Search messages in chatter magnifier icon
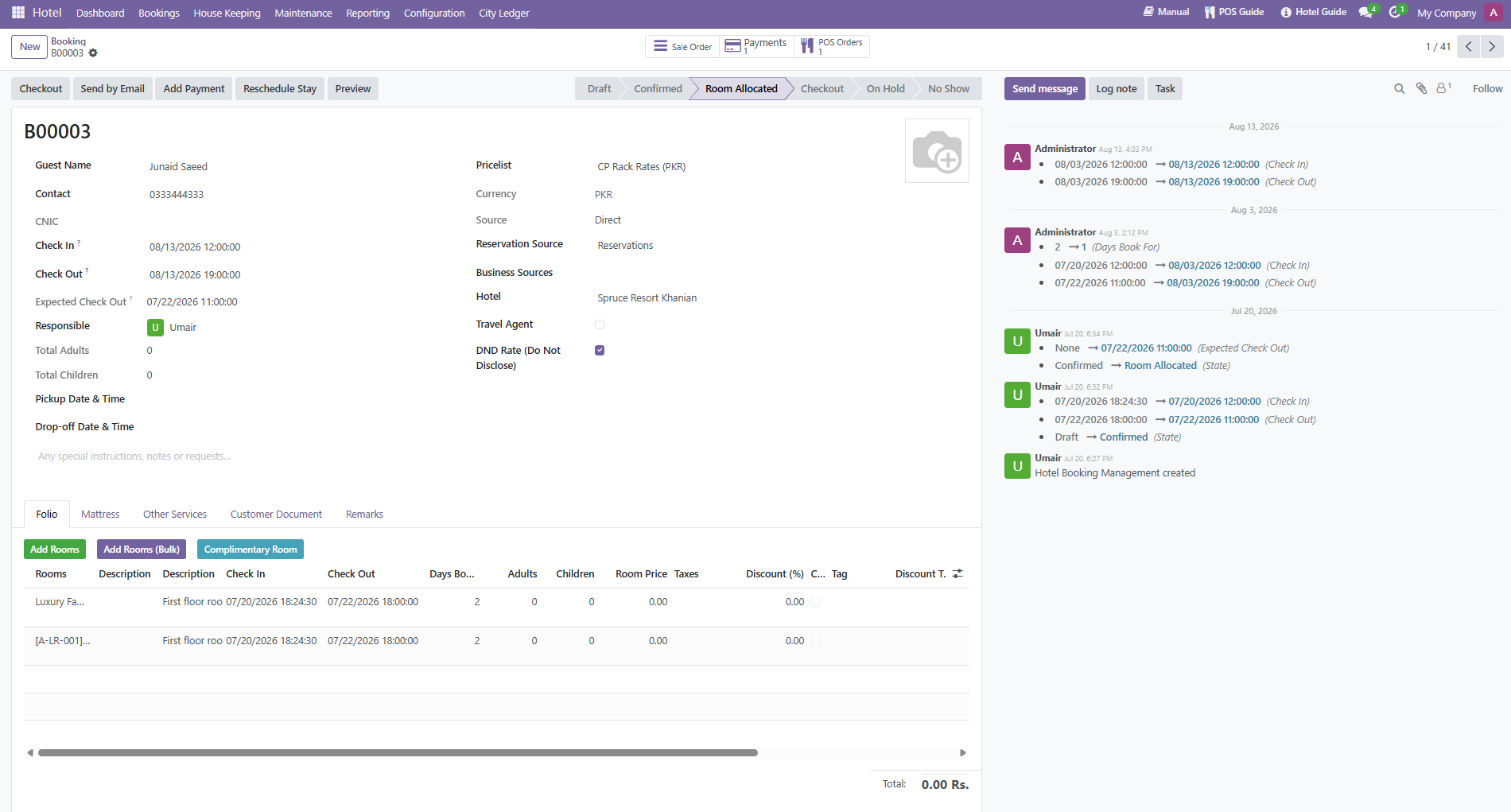1511x812 pixels. click(1399, 89)
